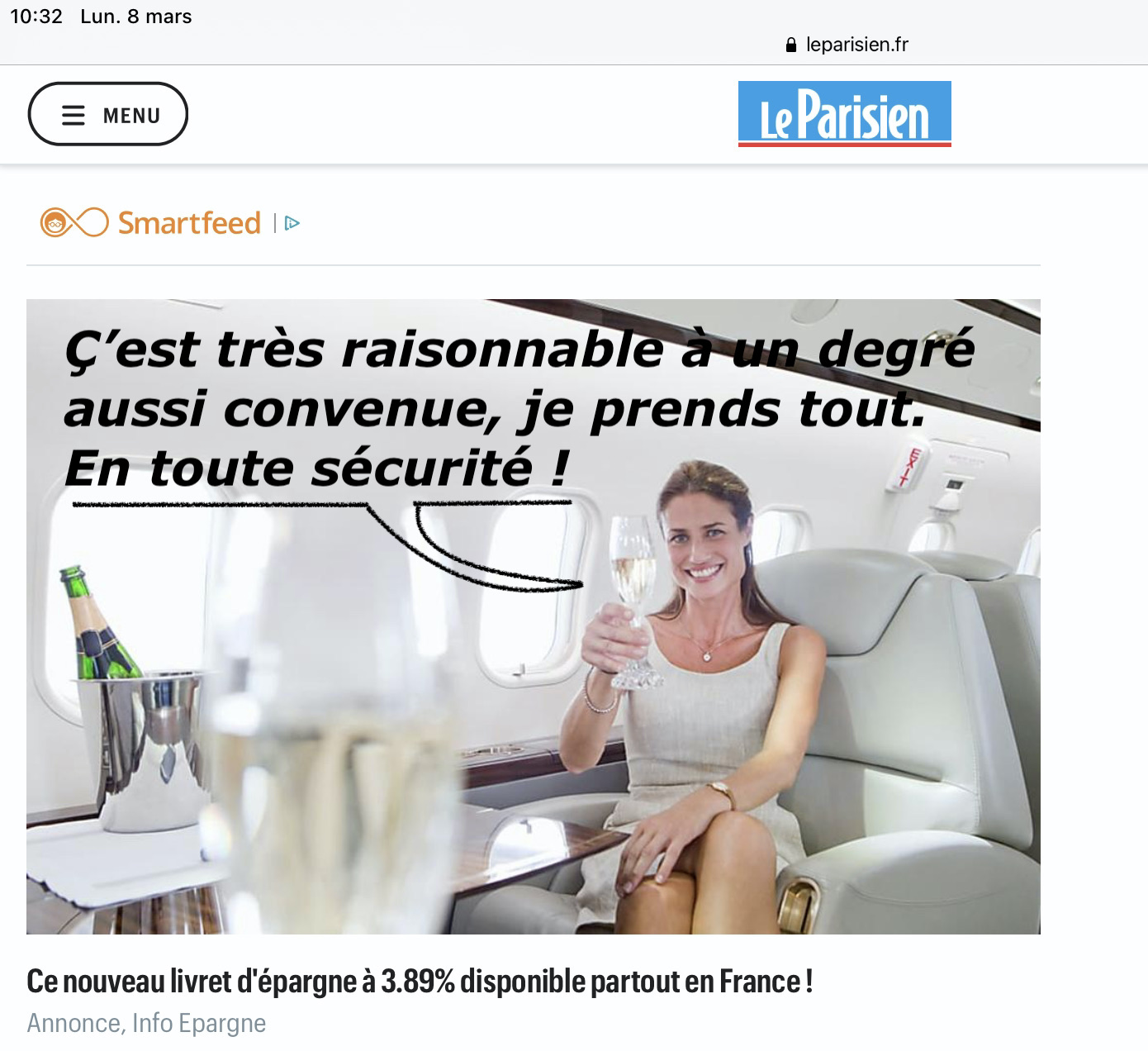Image resolution: width=1148 pixels, height=1051 pixels.
Task: Go to Le Parisien homepage logo
Action: (844, 114)
